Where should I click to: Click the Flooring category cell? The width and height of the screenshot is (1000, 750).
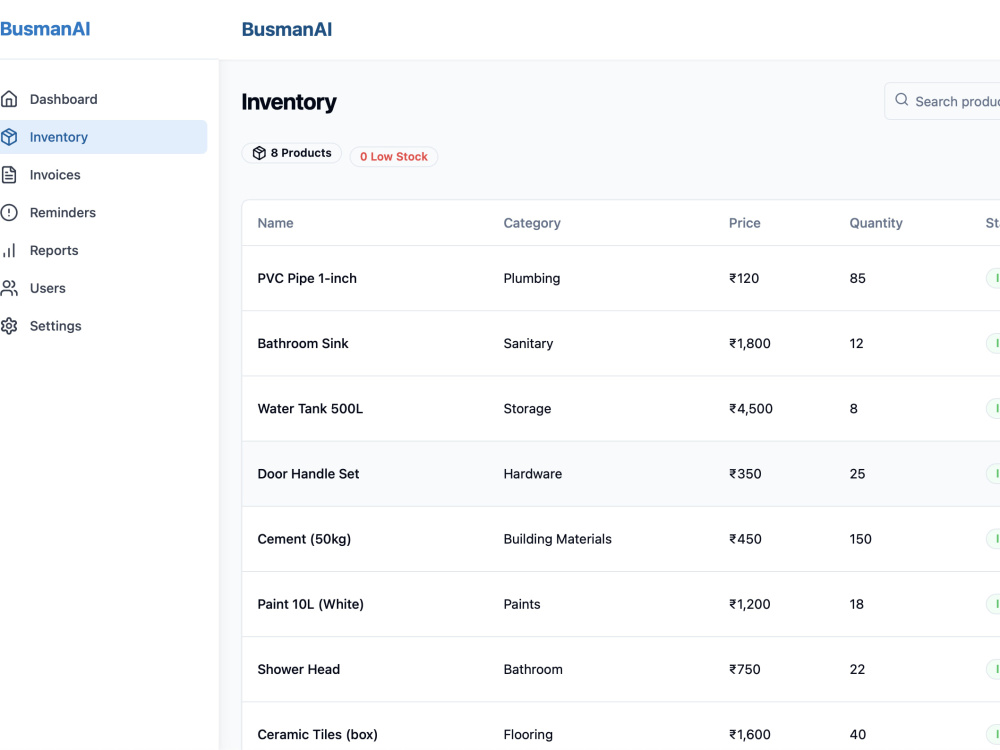(x=528, y=734)
